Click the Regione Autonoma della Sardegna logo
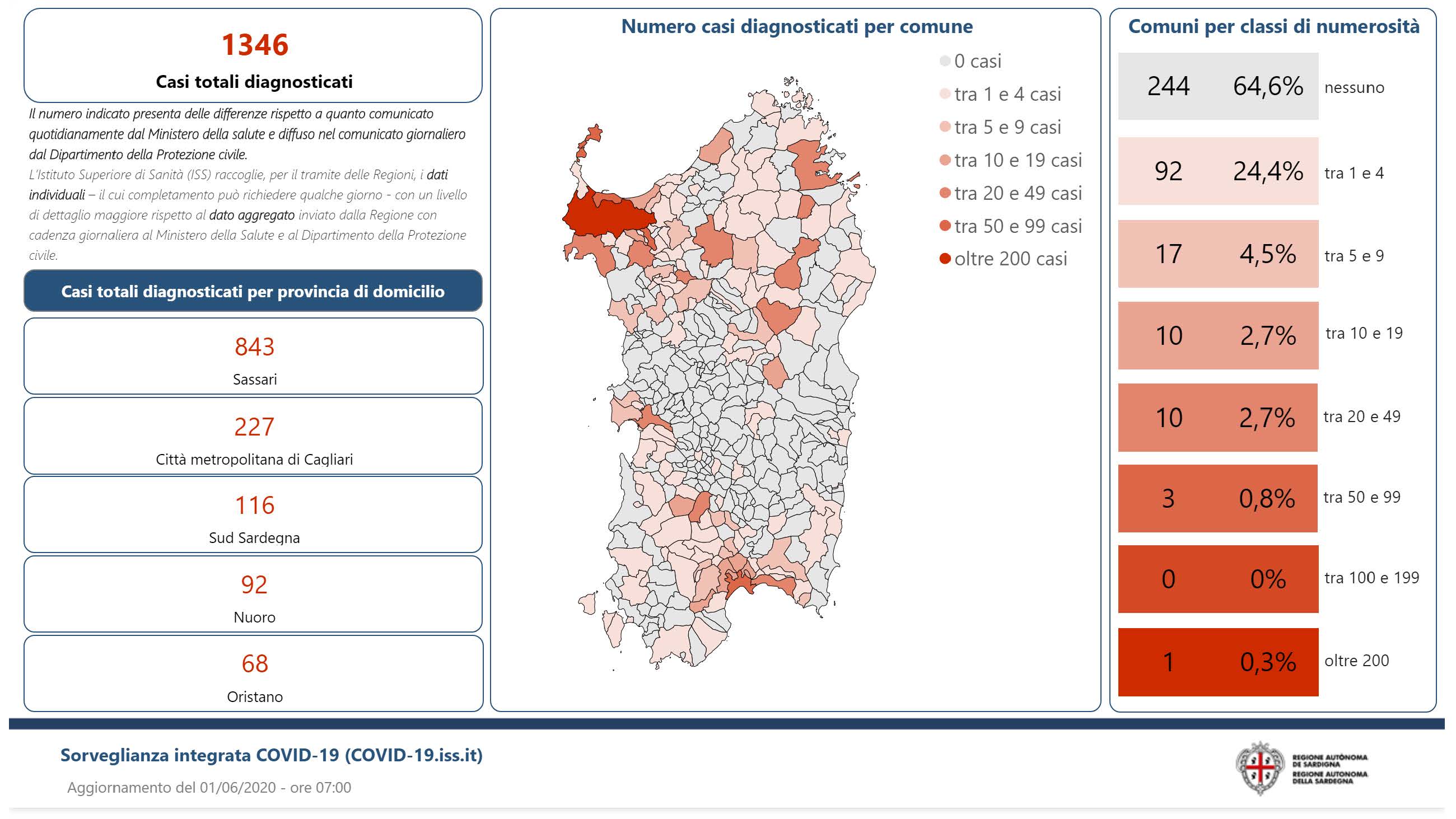The width and height of the screenshot is (1456, 819). click(x=1259, y=768)
